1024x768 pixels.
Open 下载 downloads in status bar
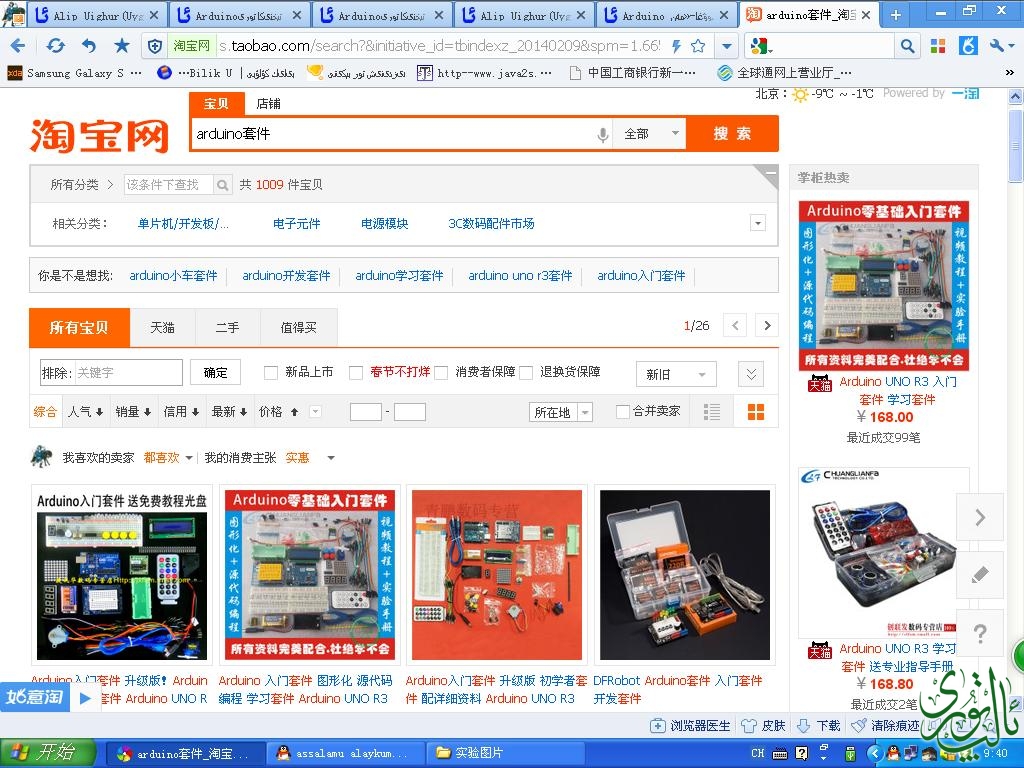(x=819, y=726)
